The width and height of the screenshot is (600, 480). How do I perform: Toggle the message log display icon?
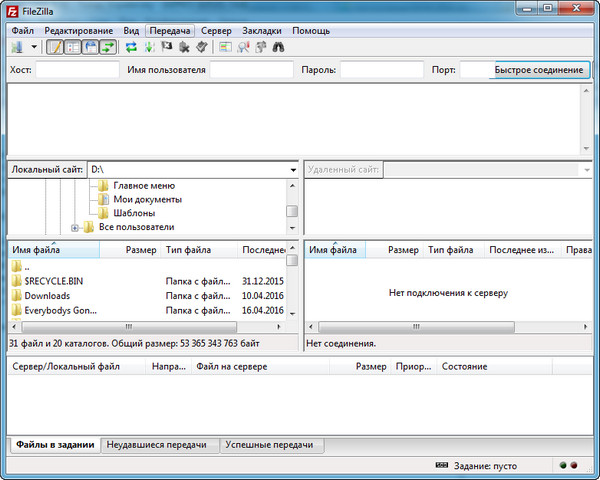(55, 47)
